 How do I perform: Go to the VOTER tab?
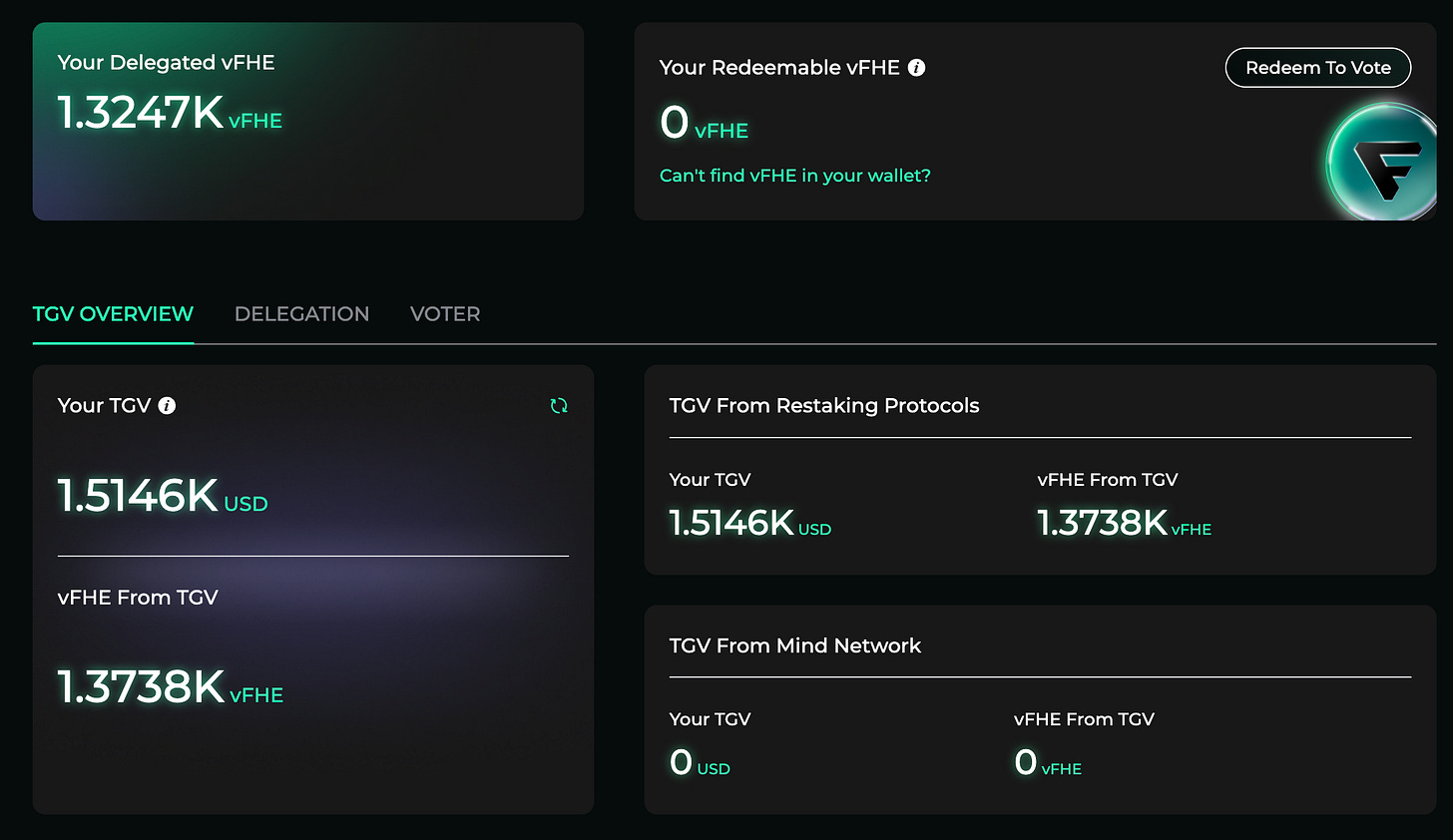[x=445, y=314]
